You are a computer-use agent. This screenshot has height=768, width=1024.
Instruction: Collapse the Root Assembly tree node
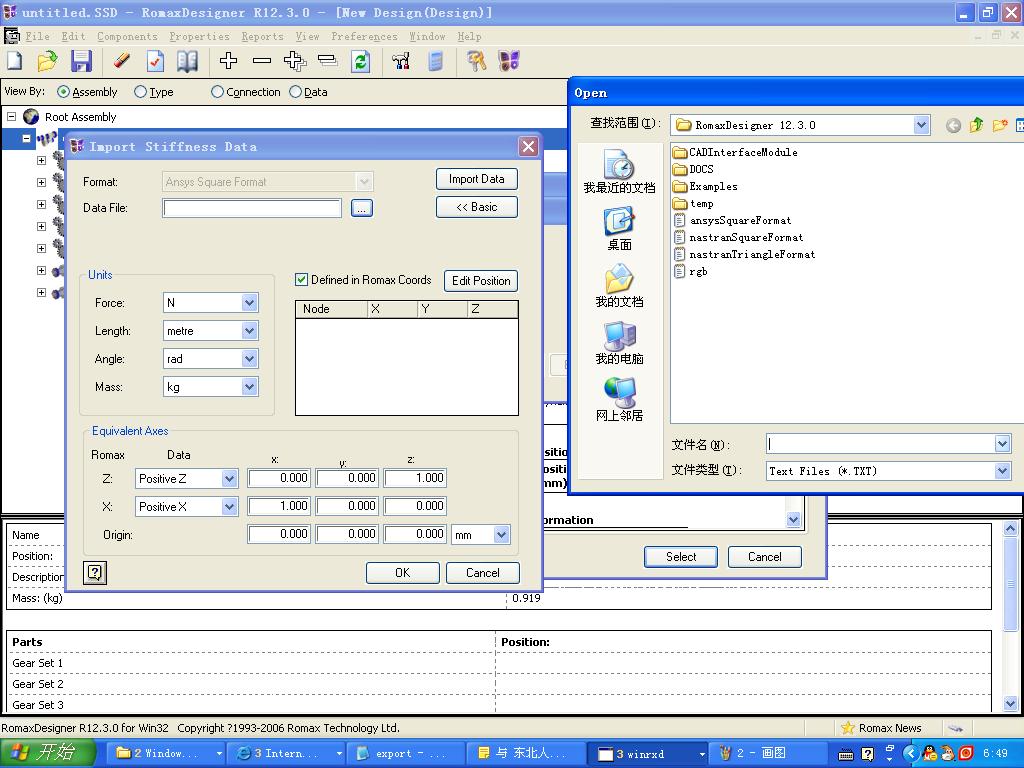(x=11, y=117)
